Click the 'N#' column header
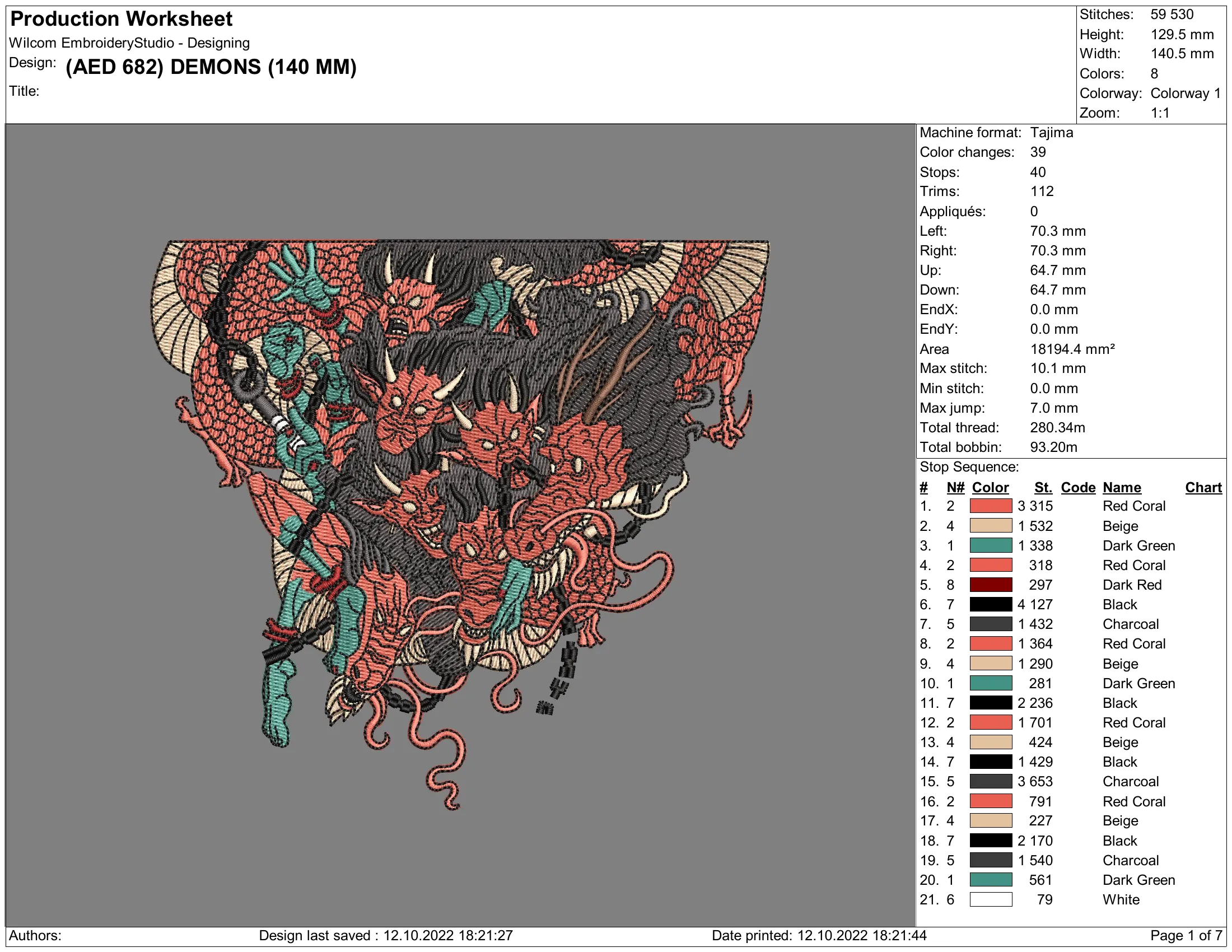 pos(955,487)
